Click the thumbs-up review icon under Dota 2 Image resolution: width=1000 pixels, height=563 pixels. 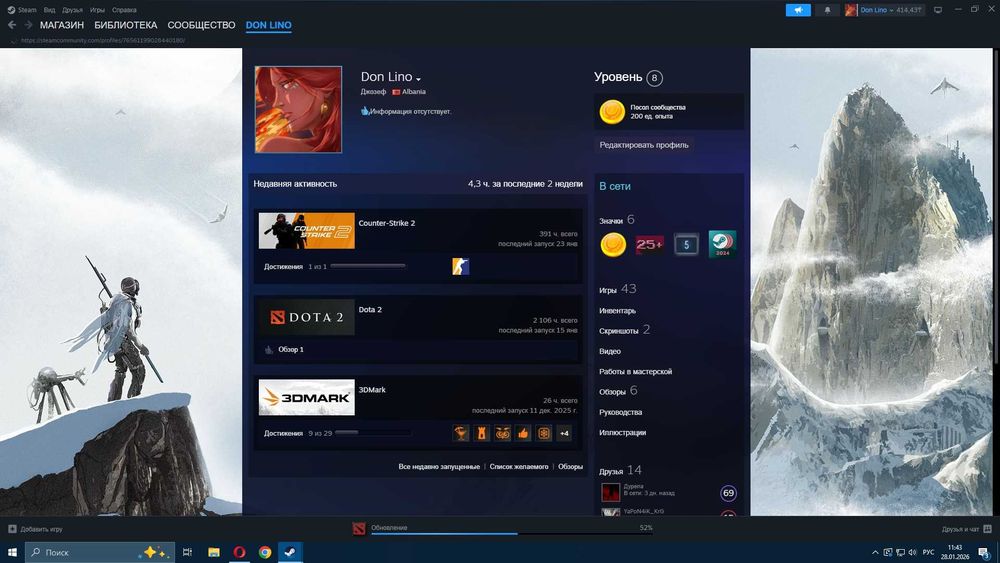(x=269, y=349)
